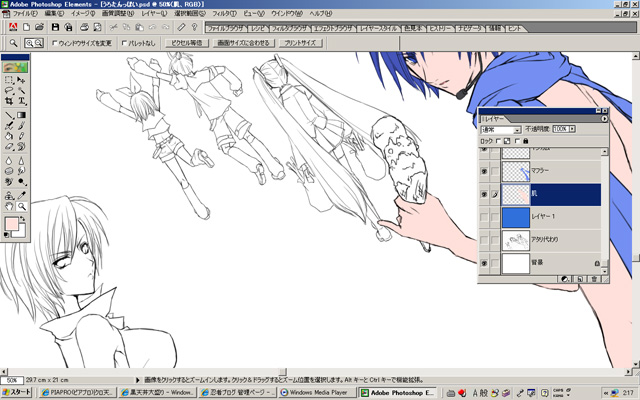Click the 画面サイズに合わせる button

(244, 43)
